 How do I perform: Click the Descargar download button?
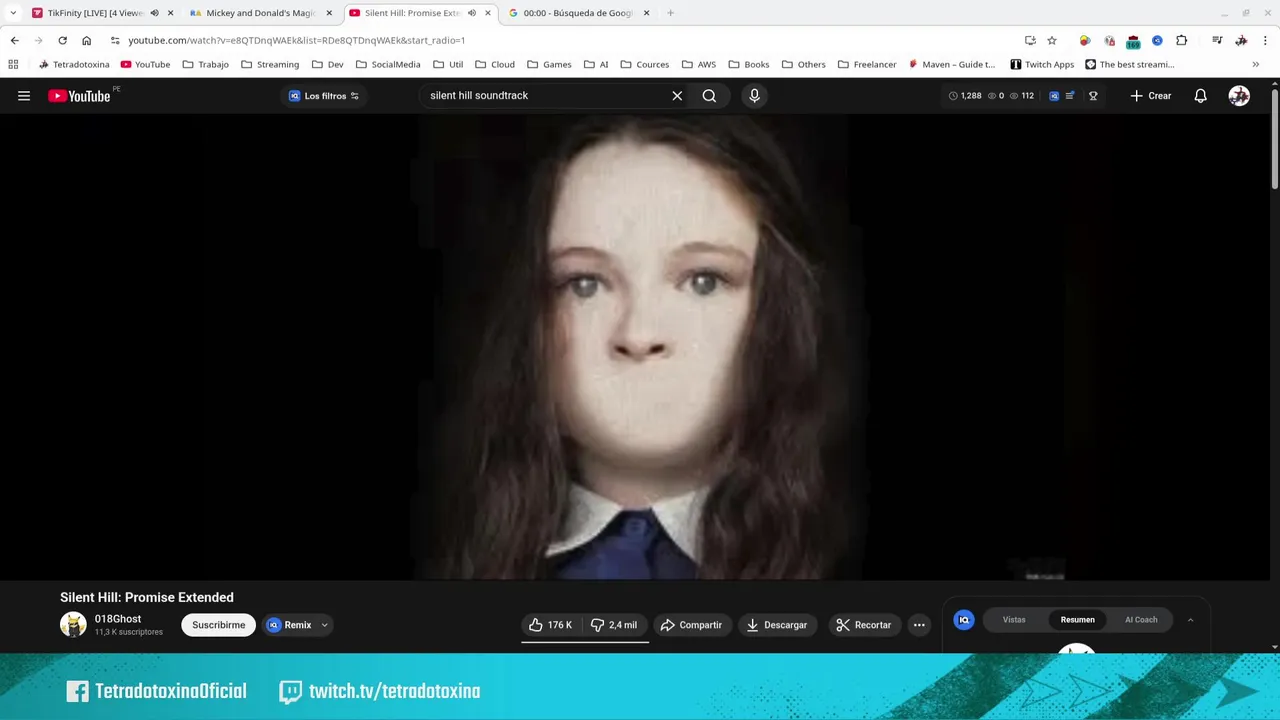click(x=777, y=625)
